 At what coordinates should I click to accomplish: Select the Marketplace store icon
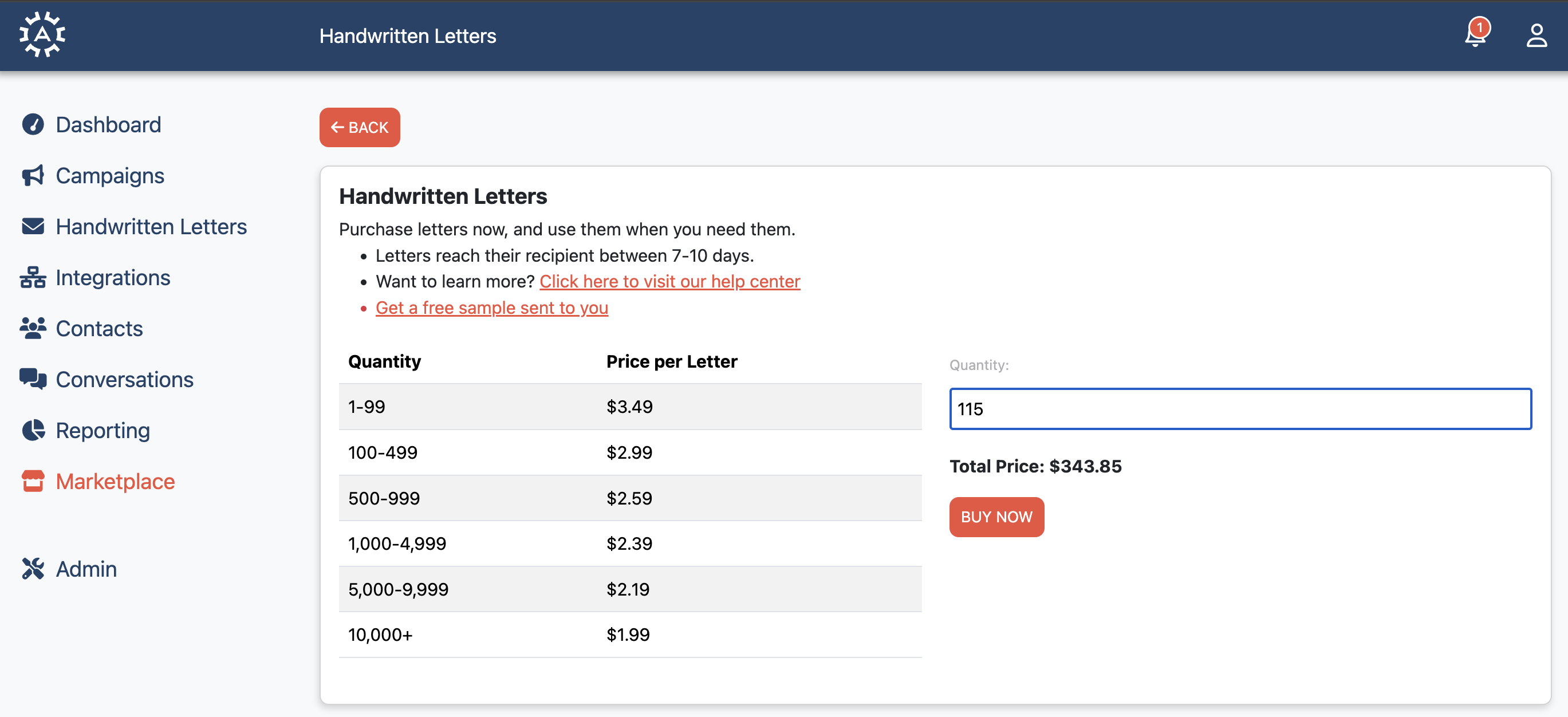33,481
